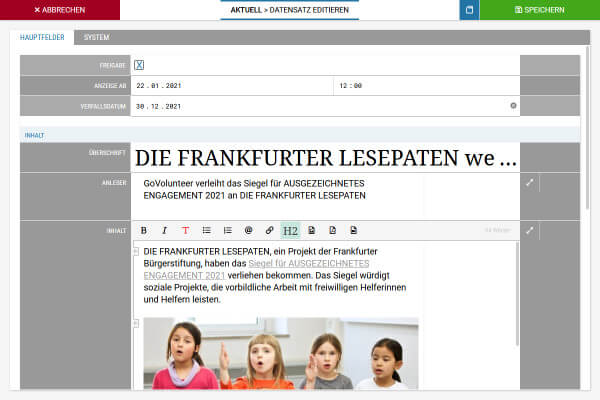The image size is (600, 400).
Task: Toggle the Freigabe checkbox
Action: pyautogui.click(x=139, y=65)
